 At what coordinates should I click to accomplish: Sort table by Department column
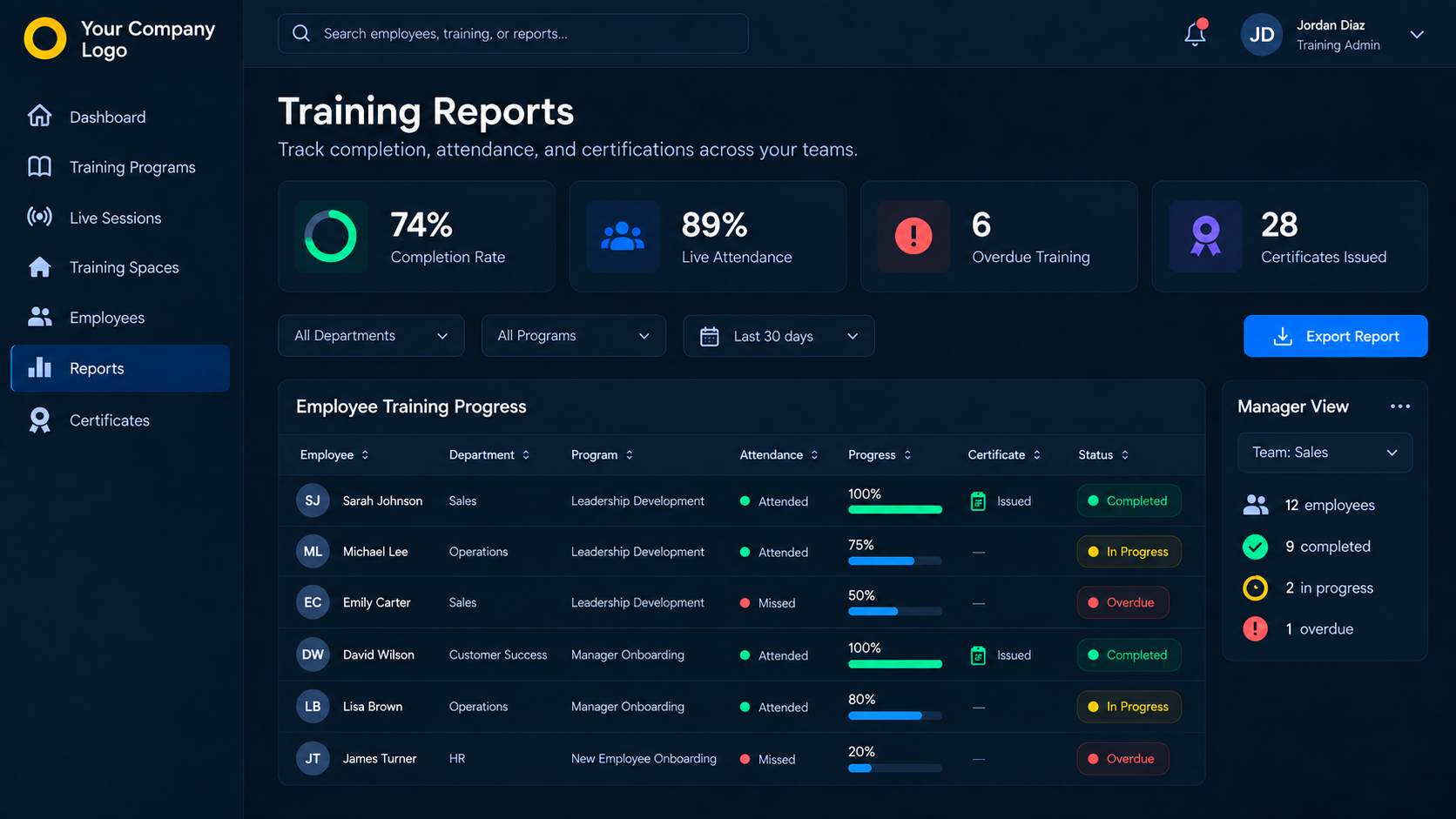click(489, 455)
